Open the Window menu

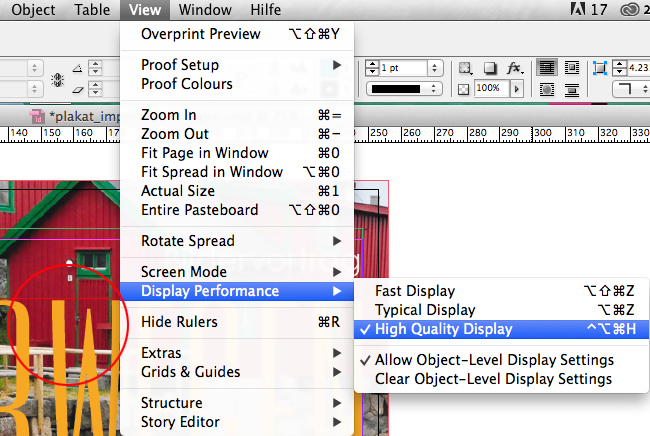[206, 11]
